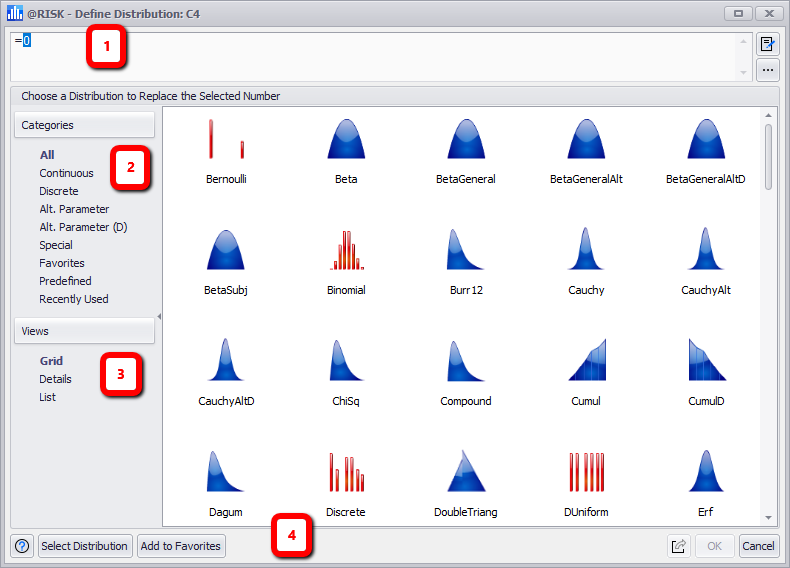Click the distribution grid vertical scrollbar
790x568 pixels.
click(768, 156)
